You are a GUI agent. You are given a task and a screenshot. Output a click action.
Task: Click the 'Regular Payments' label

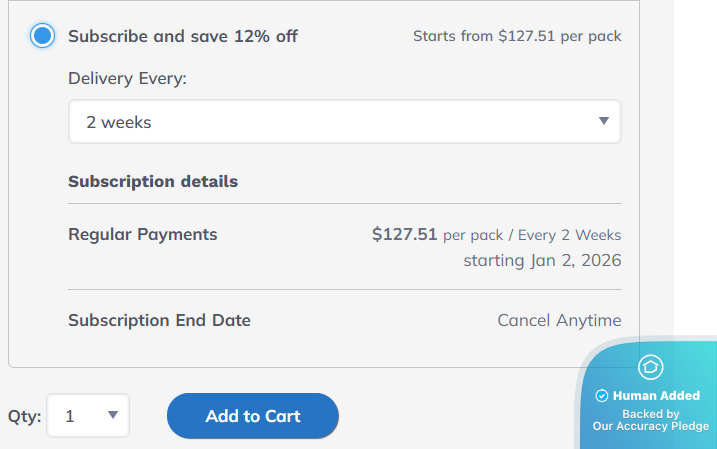(x=143, y=235)
